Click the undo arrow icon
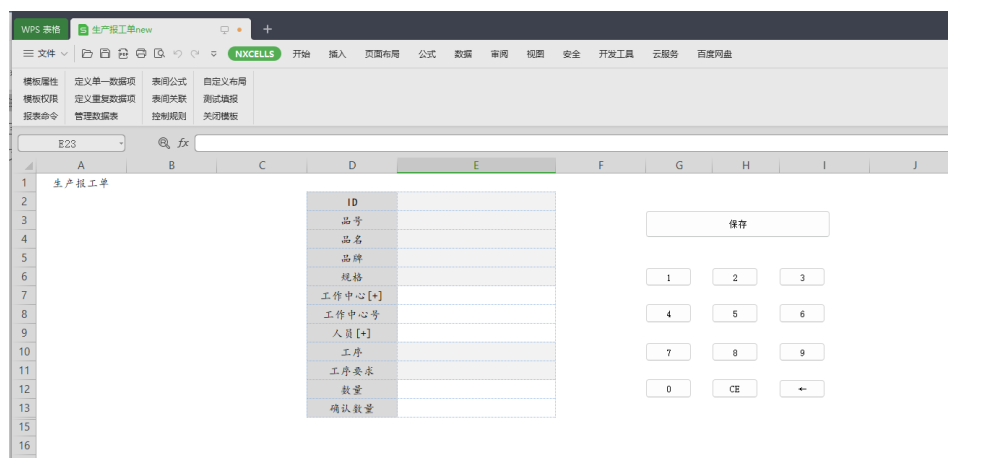The width and height of the screenshot is (994, 464). pyautogui.click(x=178, y=54)
